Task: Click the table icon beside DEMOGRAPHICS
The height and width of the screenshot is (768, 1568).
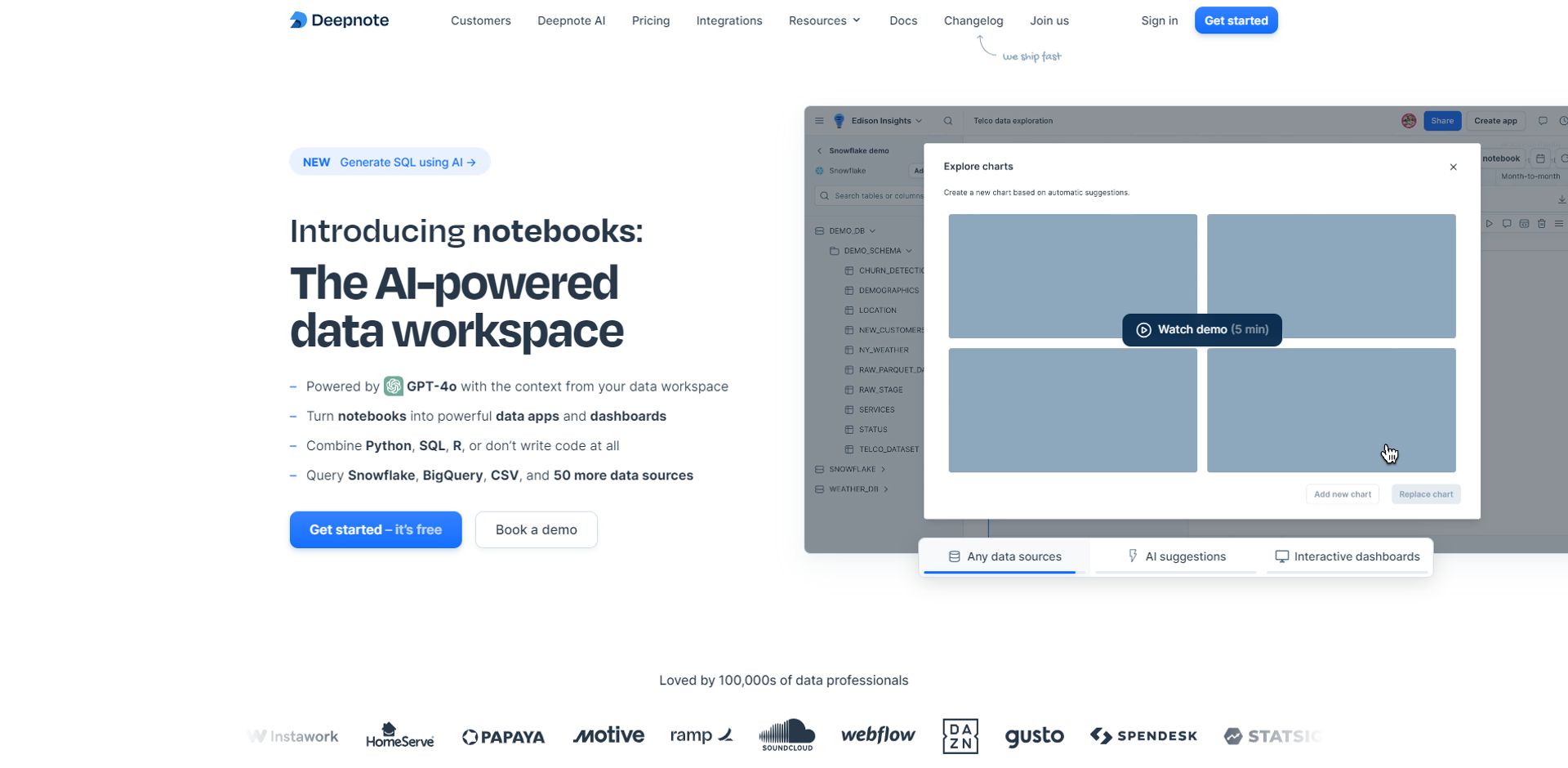Action: (x=849, y=291)
